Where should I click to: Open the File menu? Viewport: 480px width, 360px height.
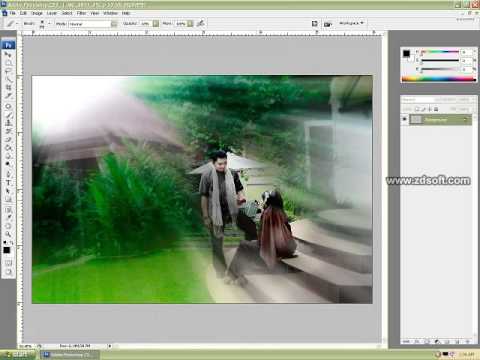pyautogui.click(x=12, y=13)
